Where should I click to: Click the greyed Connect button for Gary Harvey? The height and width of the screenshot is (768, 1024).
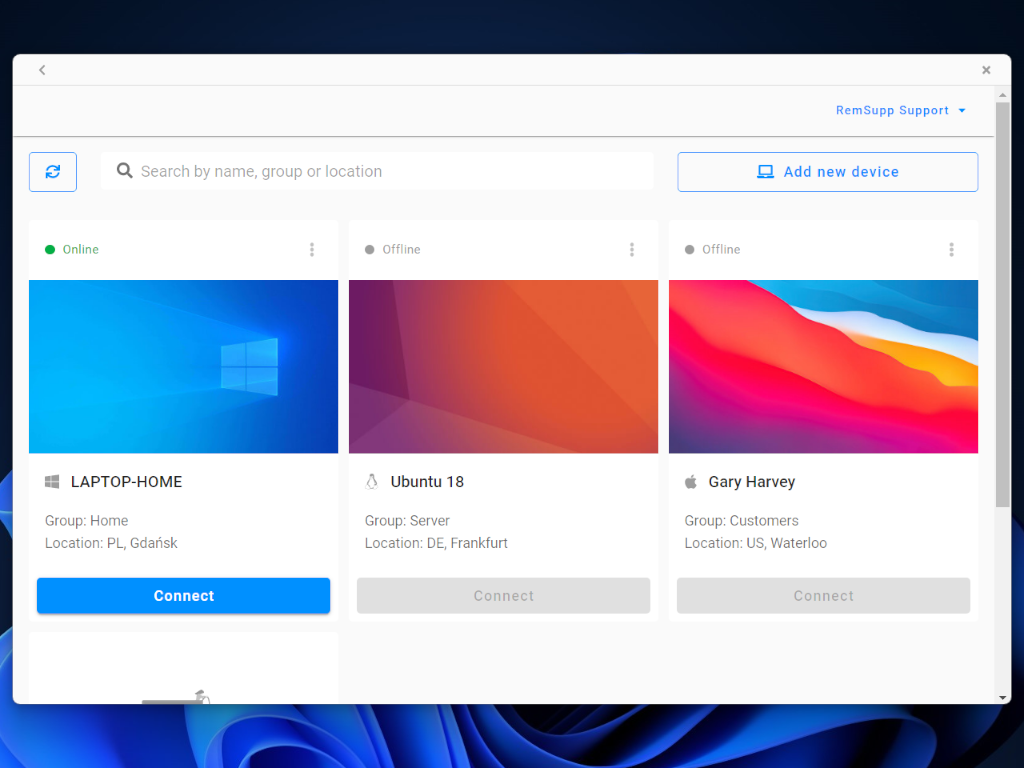823,596
